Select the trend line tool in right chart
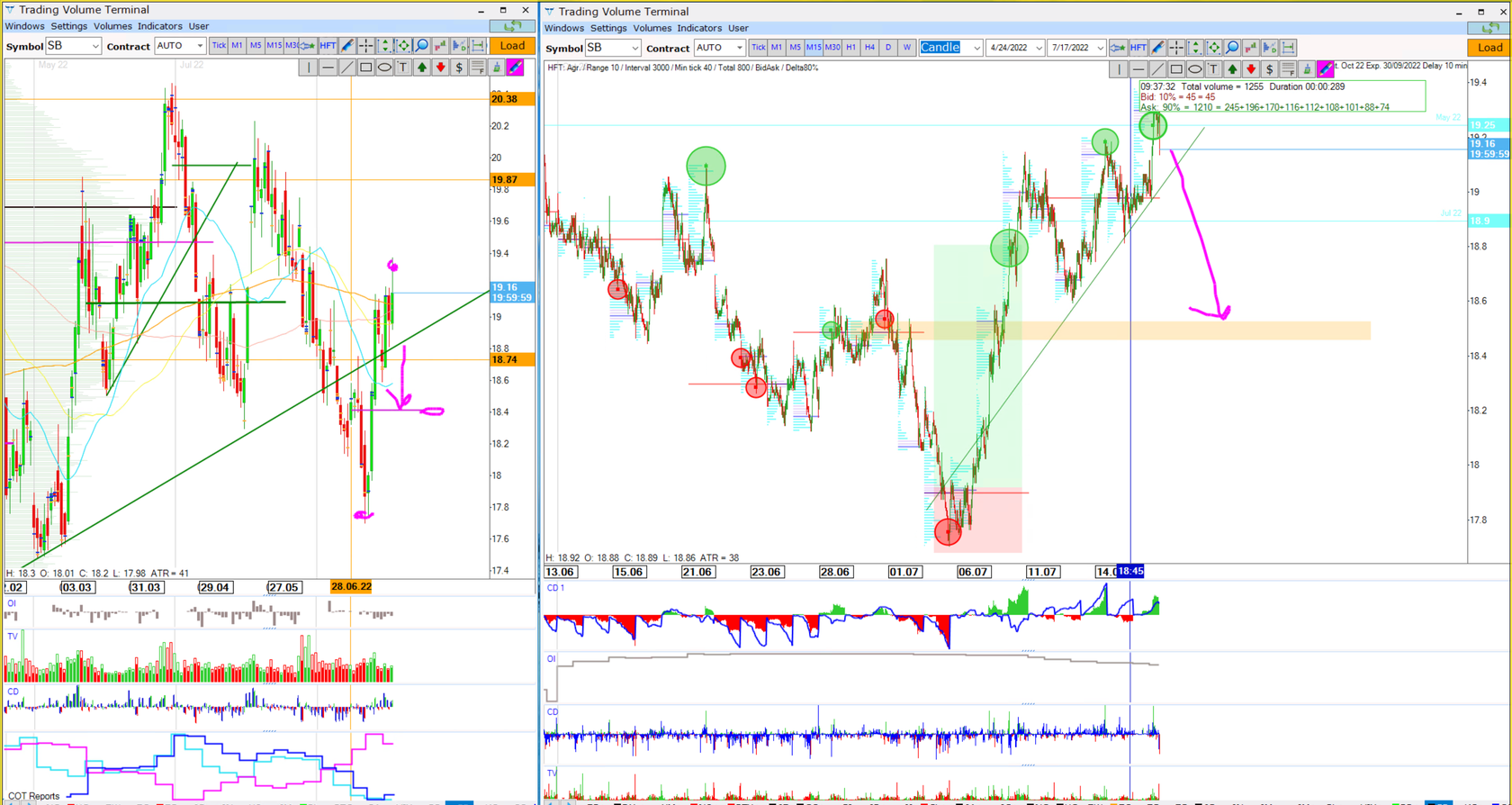The image size is (1512, 805). pyautogui.click(x=1157, y=69)
